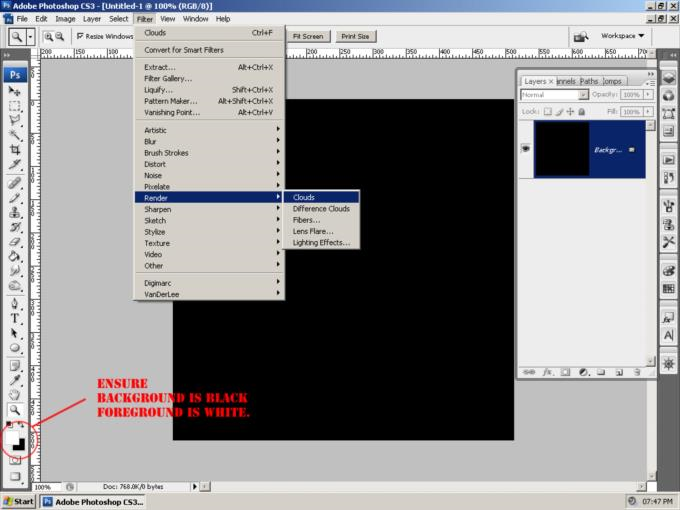The width and height of the screenshot is (680, 510).
Task: Click the Zoom Out icon in options bar
Action: click(x=59, y=37)
